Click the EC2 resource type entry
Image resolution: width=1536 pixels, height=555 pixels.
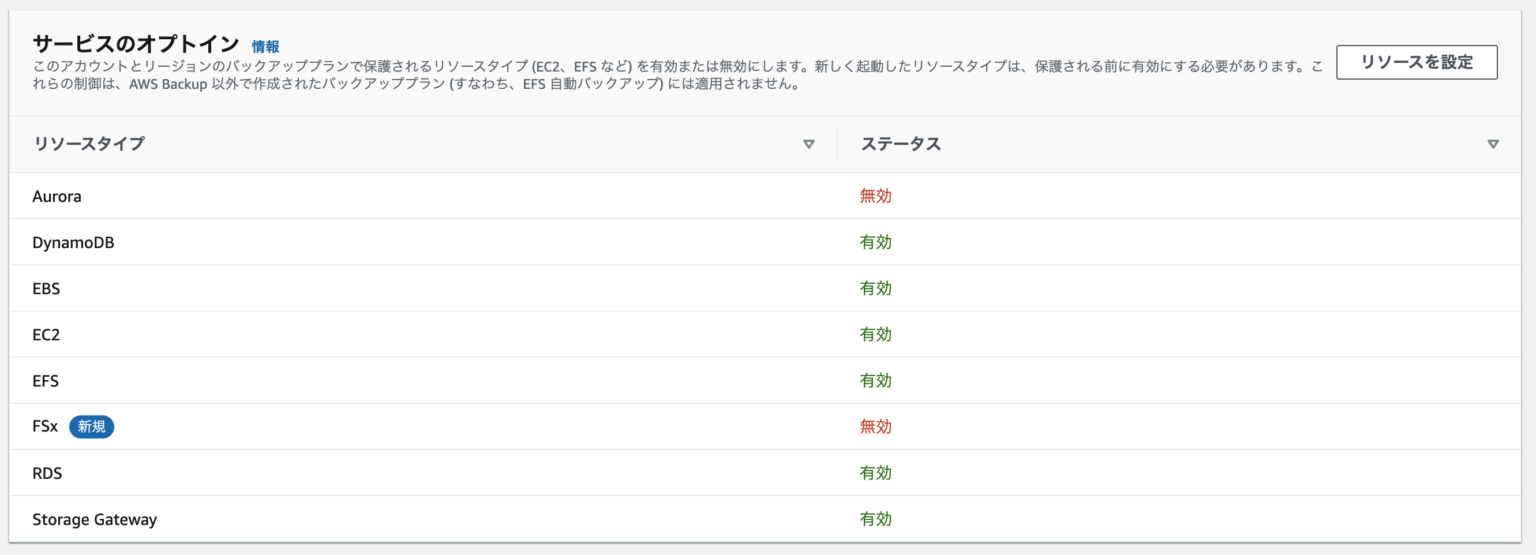coord(46,335)
